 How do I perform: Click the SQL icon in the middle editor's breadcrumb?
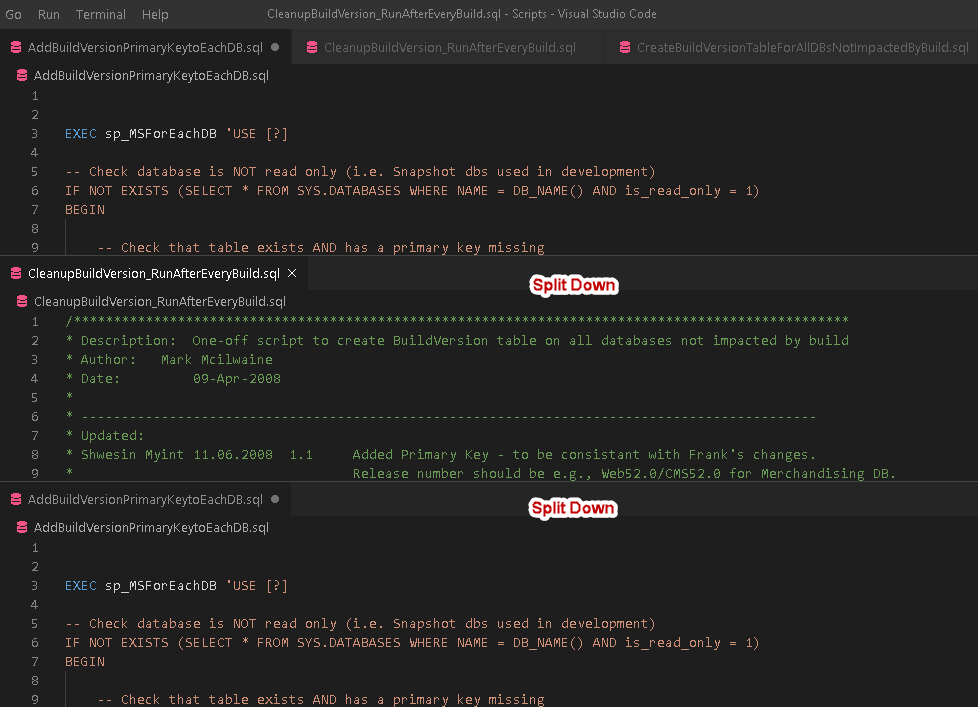click(x=22, y=302)
